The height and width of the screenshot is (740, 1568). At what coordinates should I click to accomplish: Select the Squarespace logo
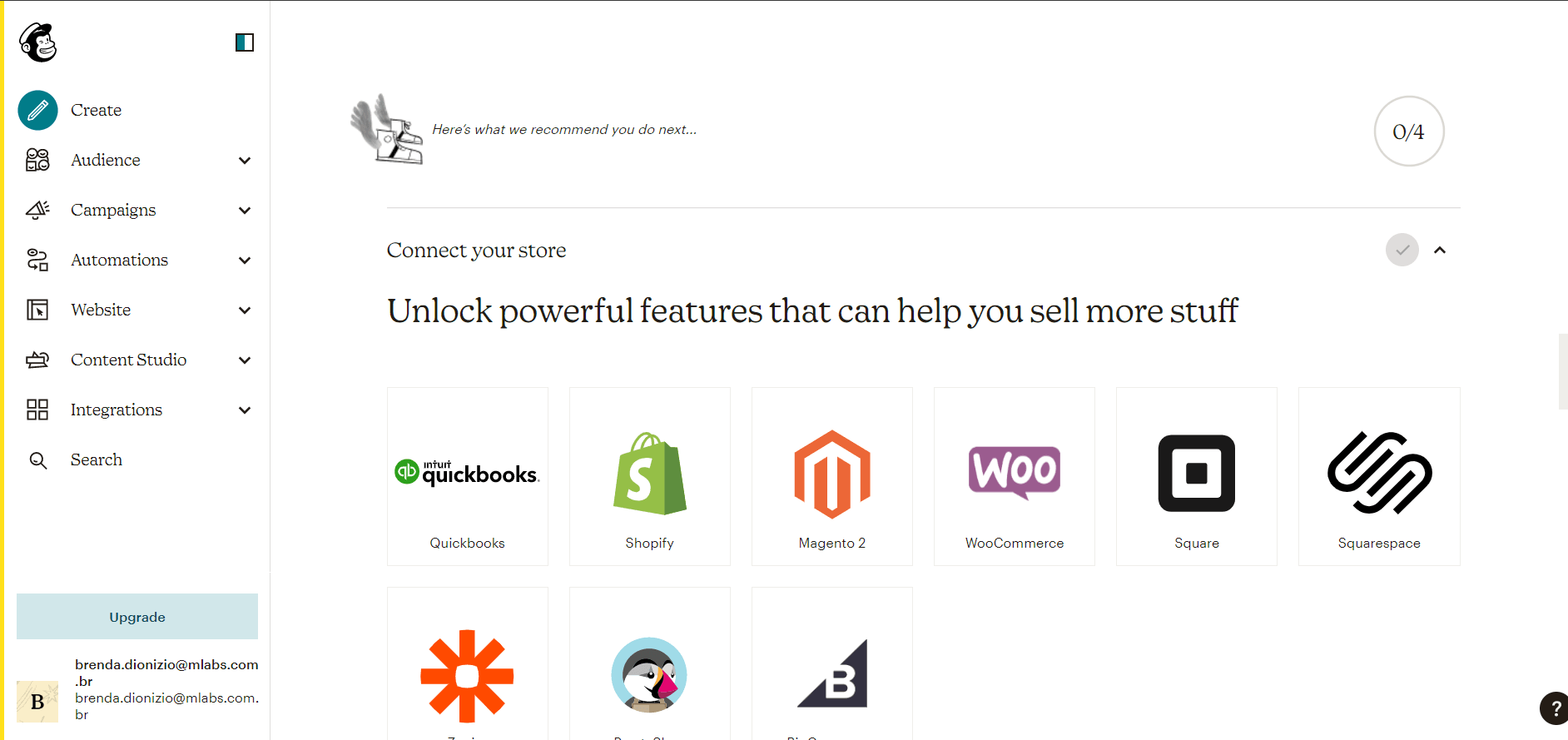coord(1379,473)
